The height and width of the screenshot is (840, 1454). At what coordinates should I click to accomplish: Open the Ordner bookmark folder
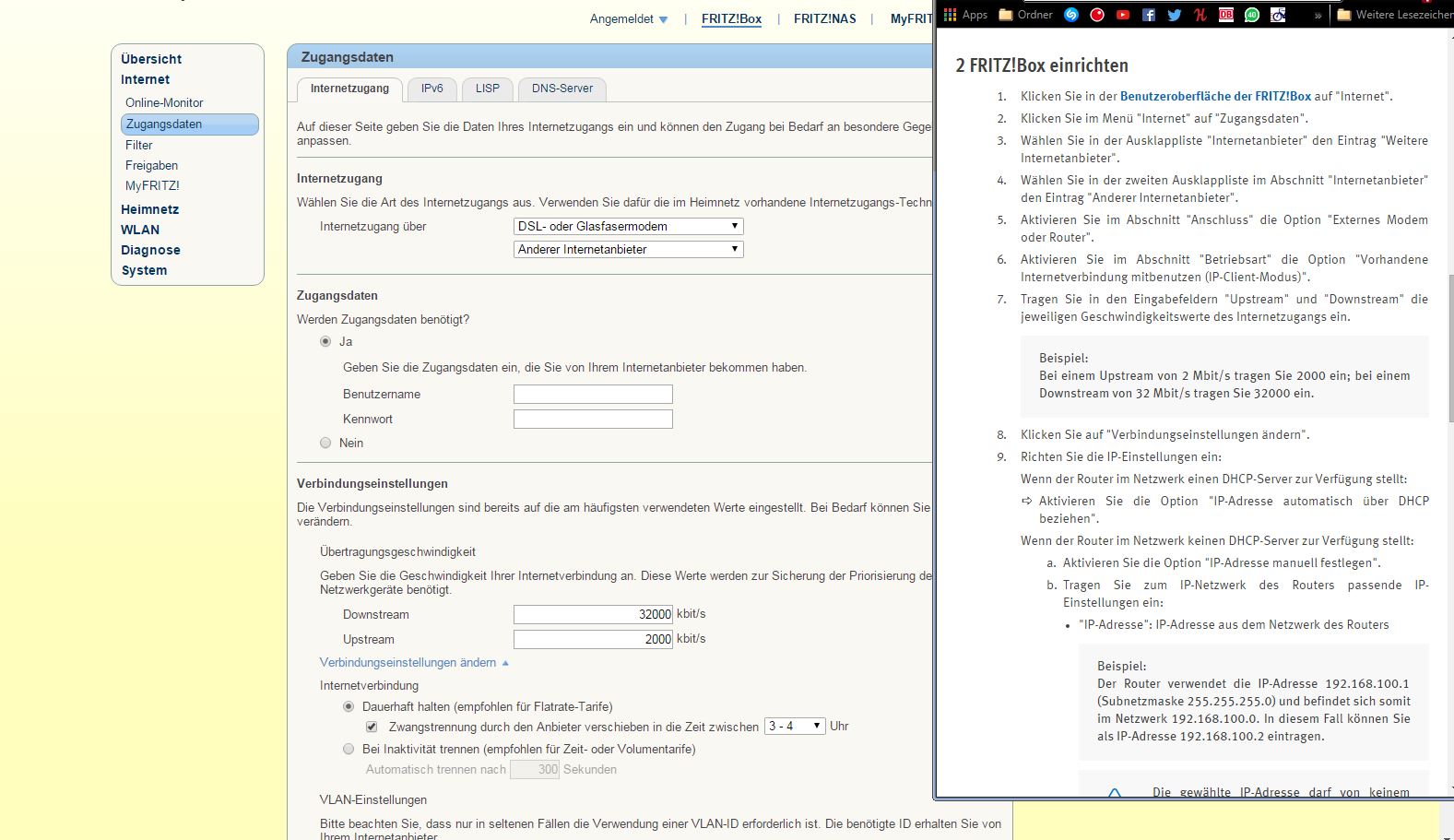pos(1026,15)
